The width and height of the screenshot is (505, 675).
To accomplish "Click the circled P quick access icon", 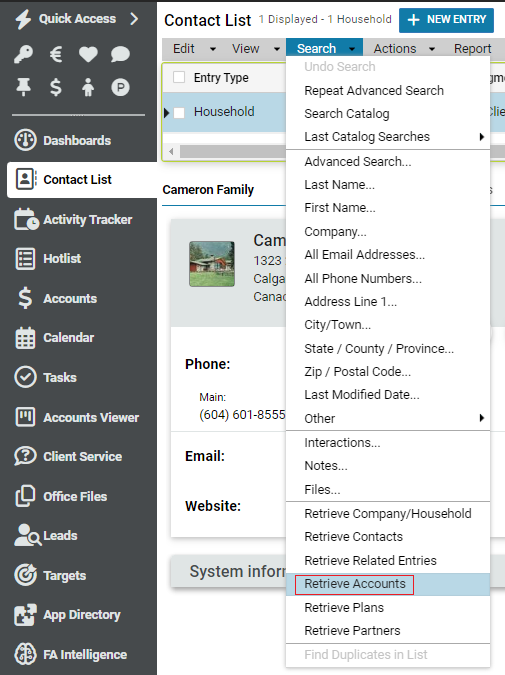I will (120, 87).
